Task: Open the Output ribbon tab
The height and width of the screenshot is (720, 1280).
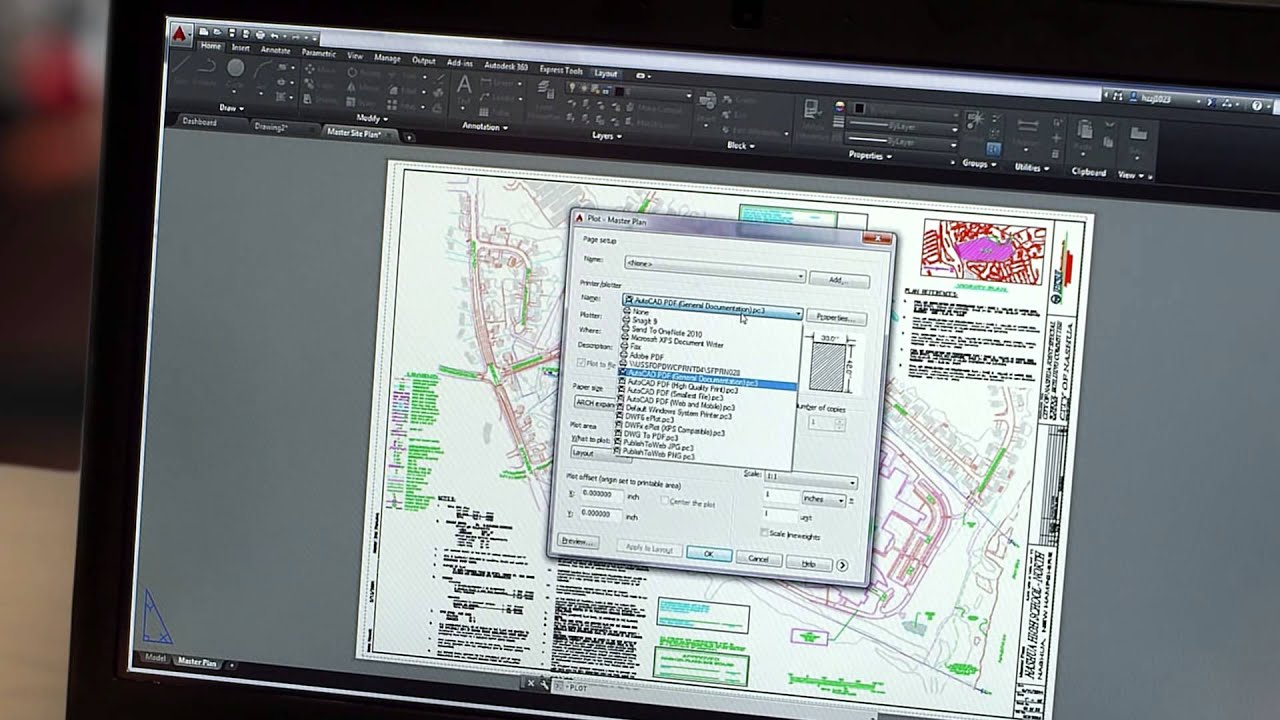Action: pyautogui.click(x=423, y=60)
